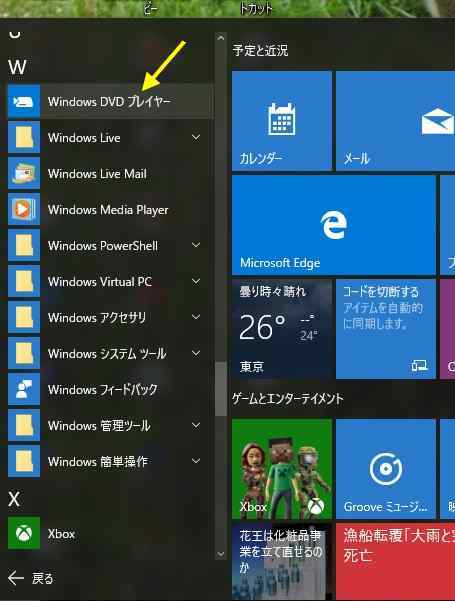Select the W letter group header
This screenshot has width=455, height=601.
coord(17,67)
